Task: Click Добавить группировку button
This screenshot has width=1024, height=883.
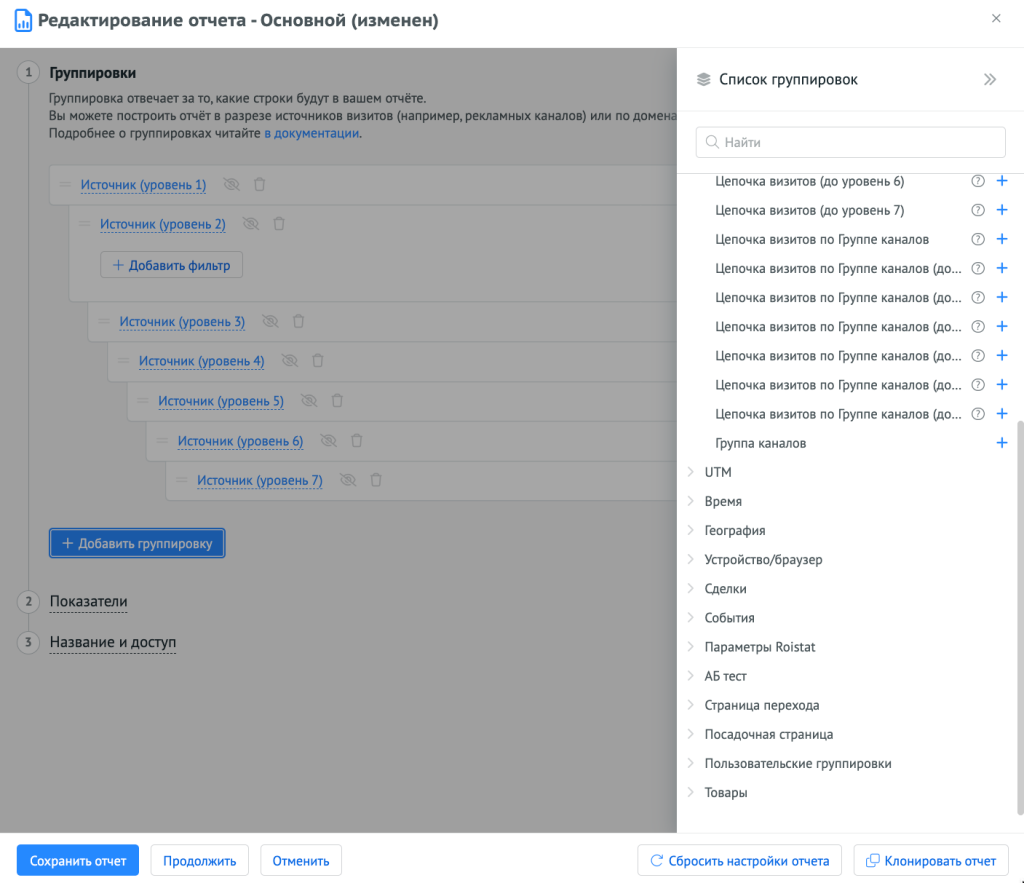Action: (137, 543)
